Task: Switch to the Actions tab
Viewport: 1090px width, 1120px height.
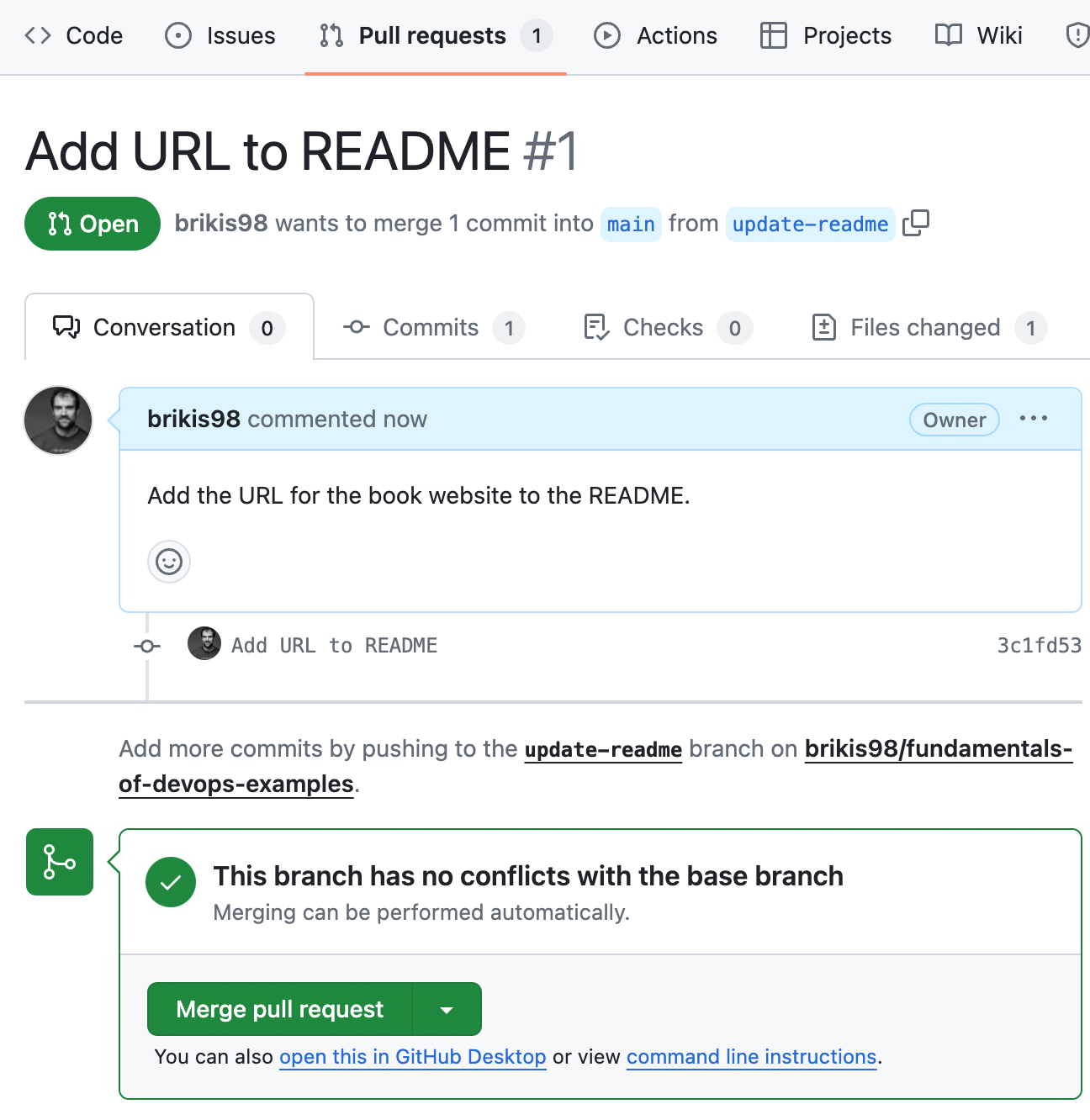Action: (656, 35)
